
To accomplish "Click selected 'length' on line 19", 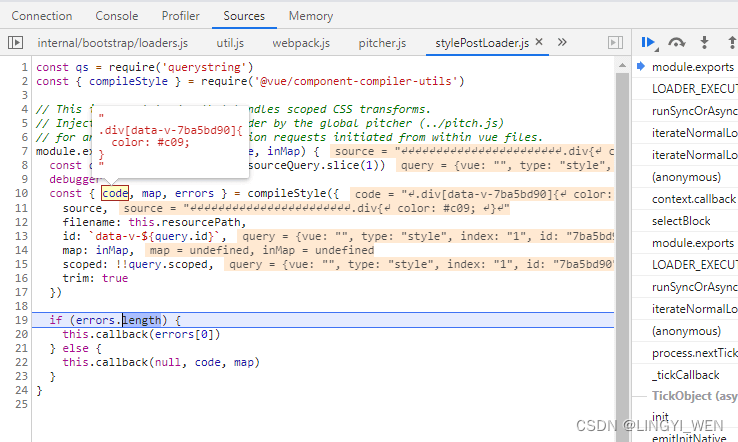I will pyautogui.click(x=142, y=320).
